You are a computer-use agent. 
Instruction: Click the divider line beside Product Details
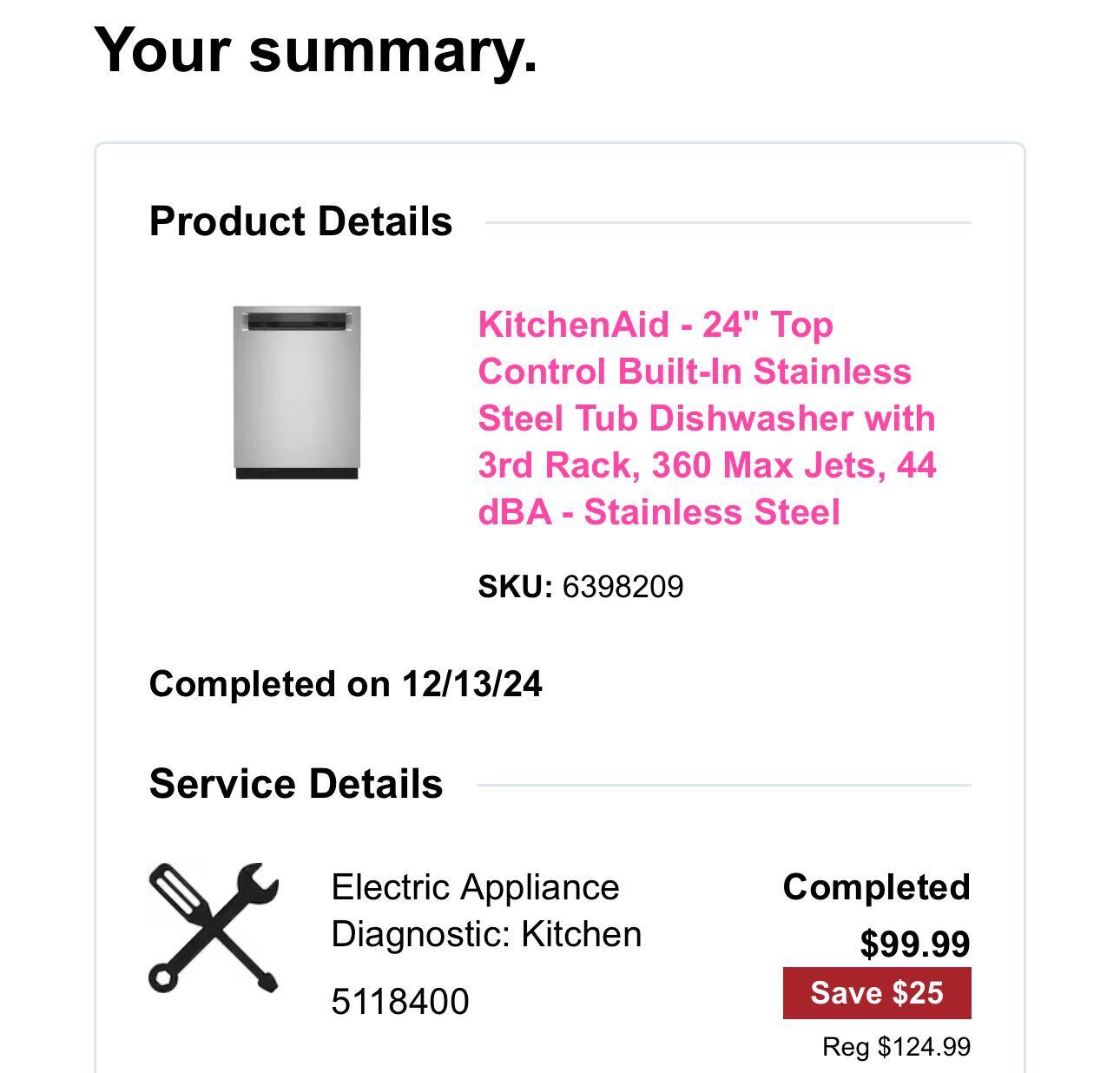pos(728,222)
